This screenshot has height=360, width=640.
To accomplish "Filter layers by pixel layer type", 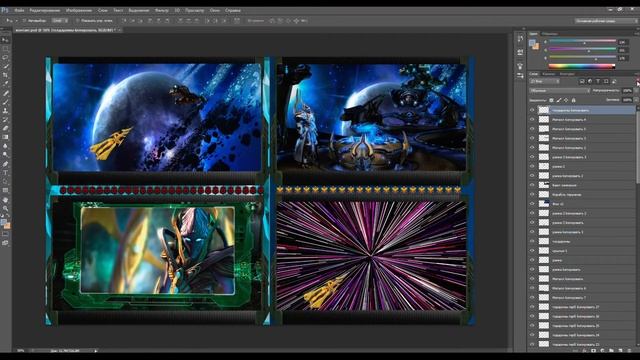I will coord(582,81).
